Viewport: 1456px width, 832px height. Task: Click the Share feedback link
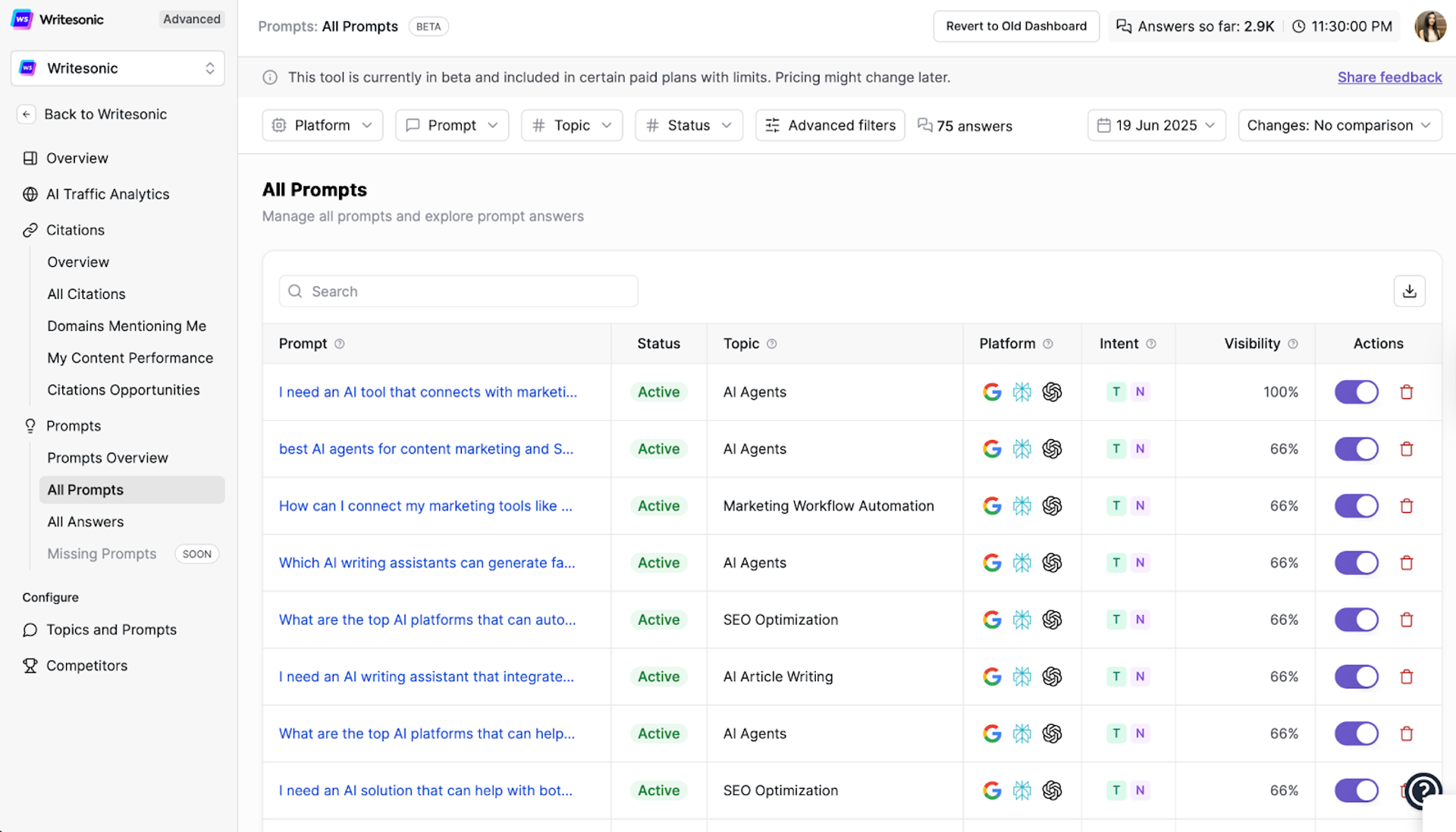tap(1389, 77)
